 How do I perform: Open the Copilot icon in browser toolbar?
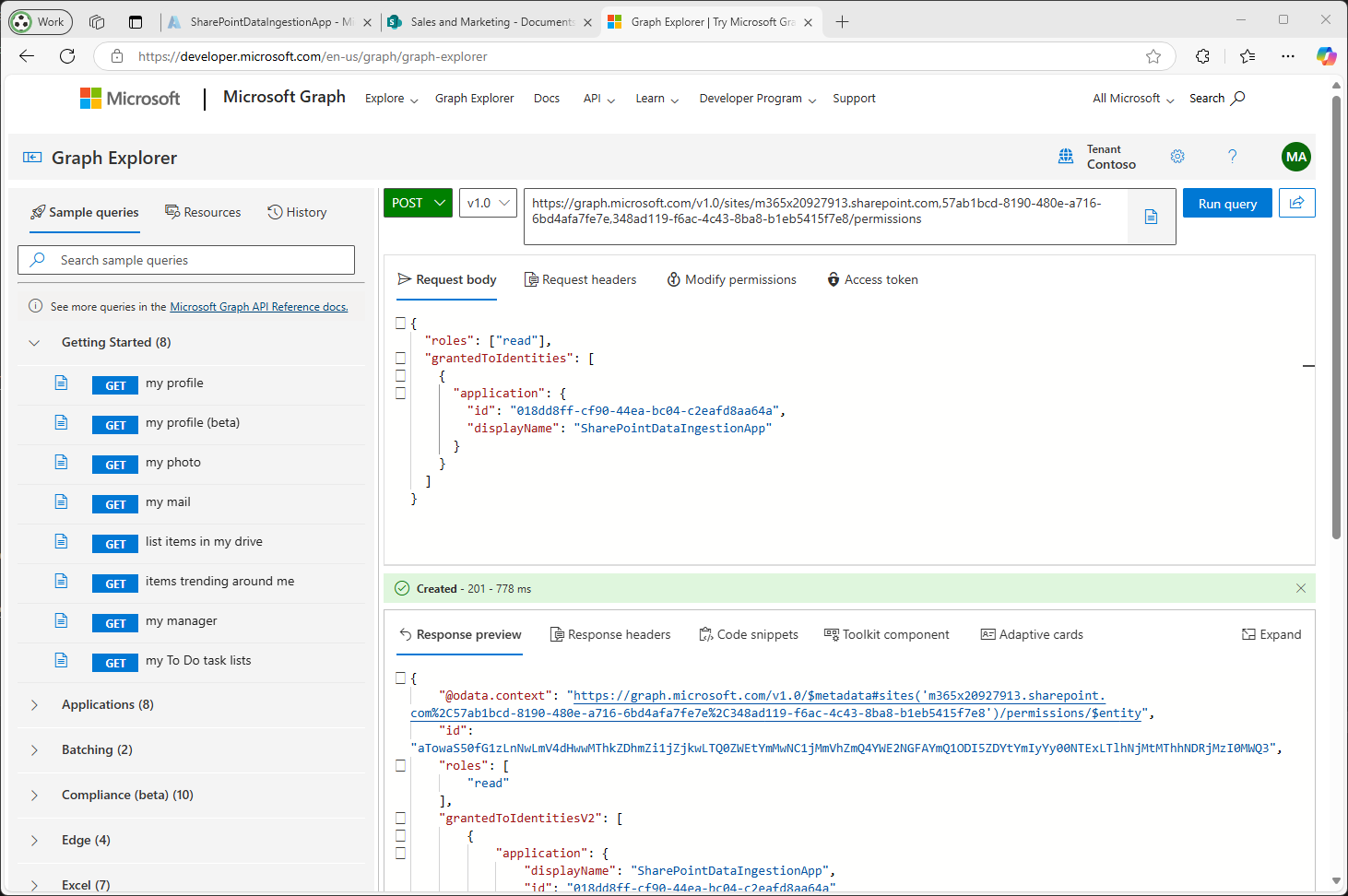(x=1326, y=56)
